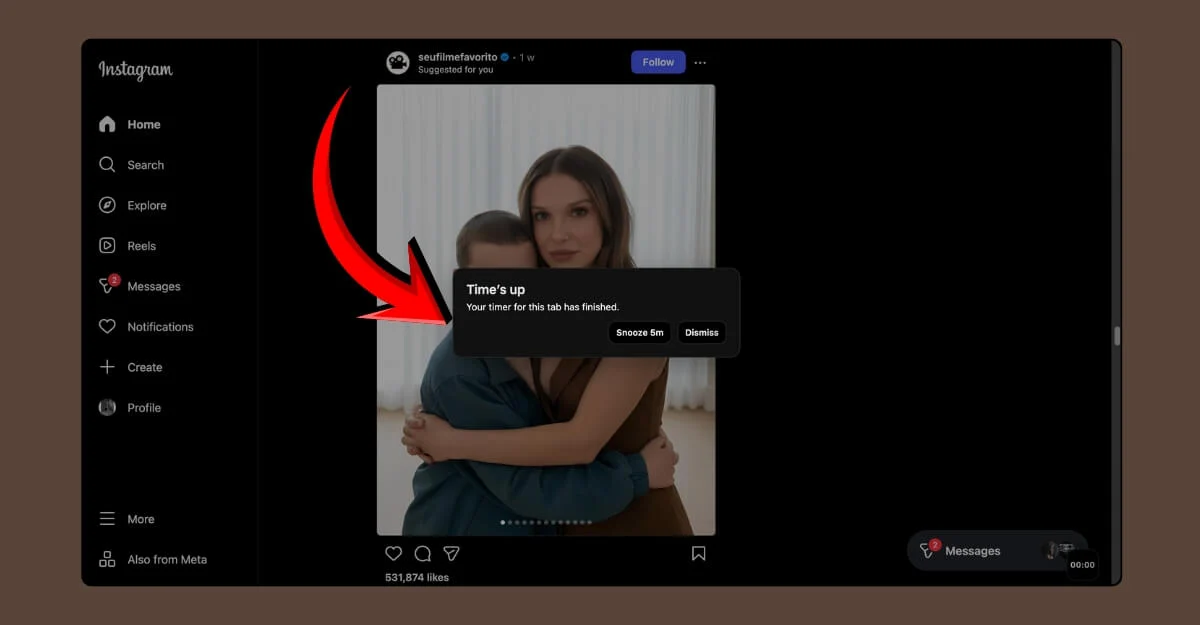Open the Explore page
1200x625 pixels.
pyautogui.click(x=147, y=205)
